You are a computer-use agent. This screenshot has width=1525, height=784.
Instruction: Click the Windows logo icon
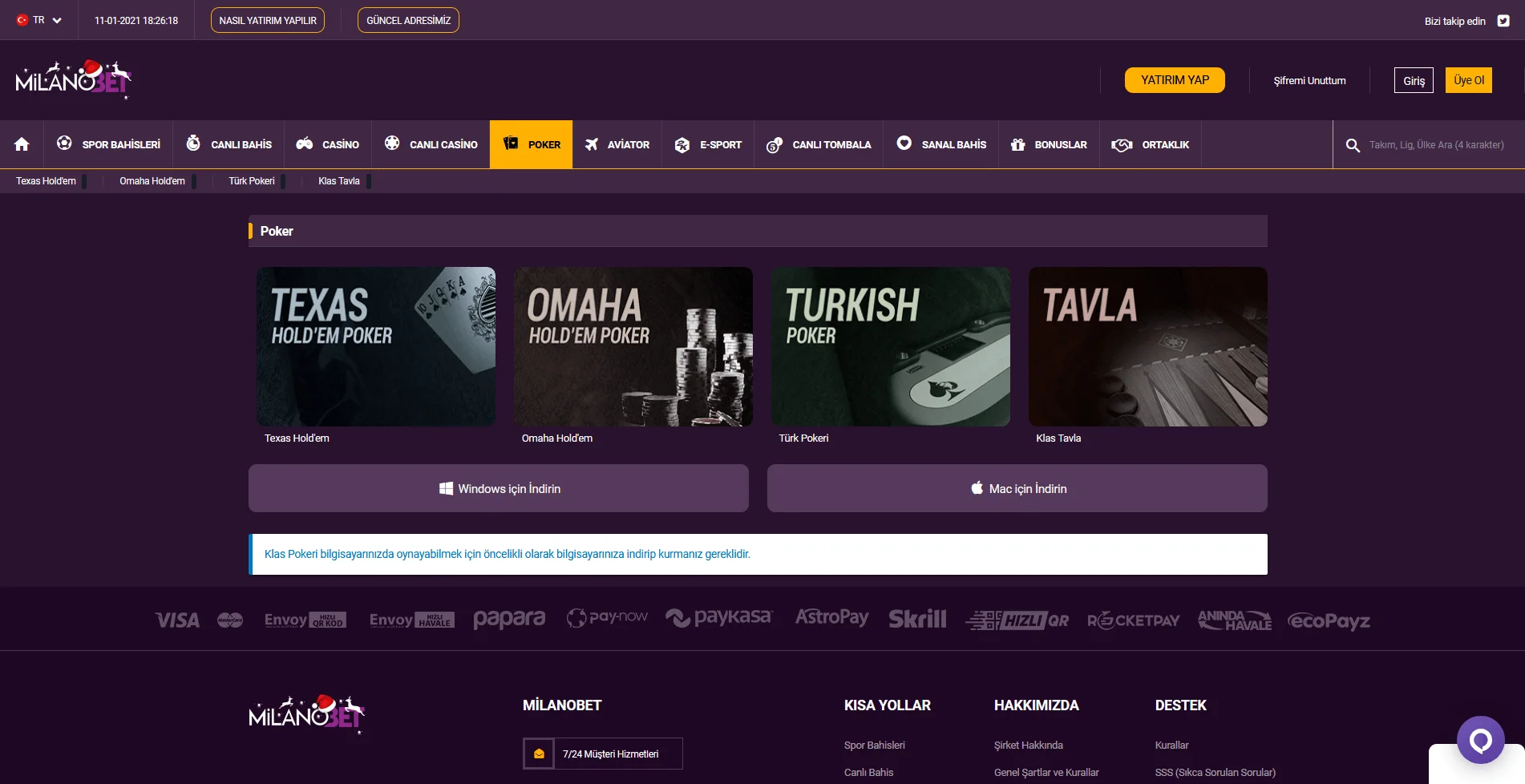pyautogui.click(x=446, y=488)
